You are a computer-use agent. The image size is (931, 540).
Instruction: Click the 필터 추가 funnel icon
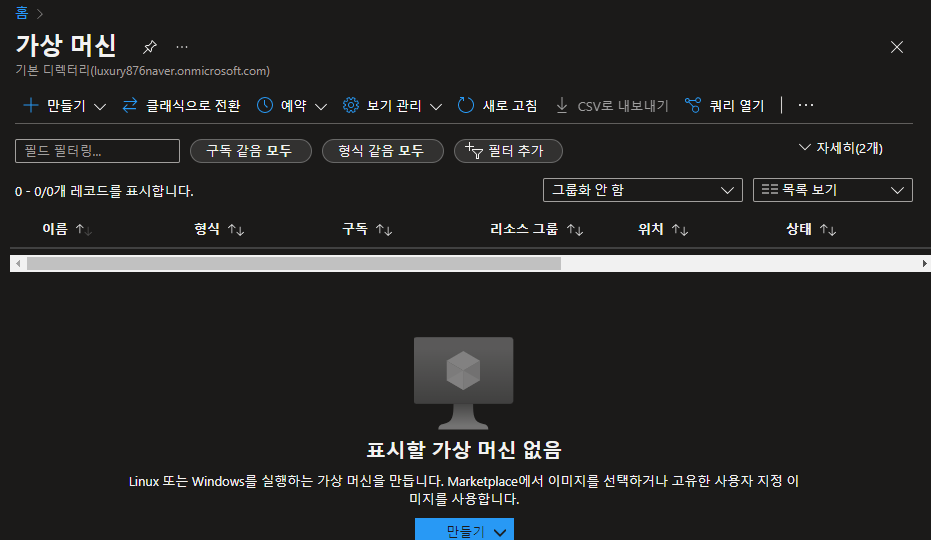(474, 151)
